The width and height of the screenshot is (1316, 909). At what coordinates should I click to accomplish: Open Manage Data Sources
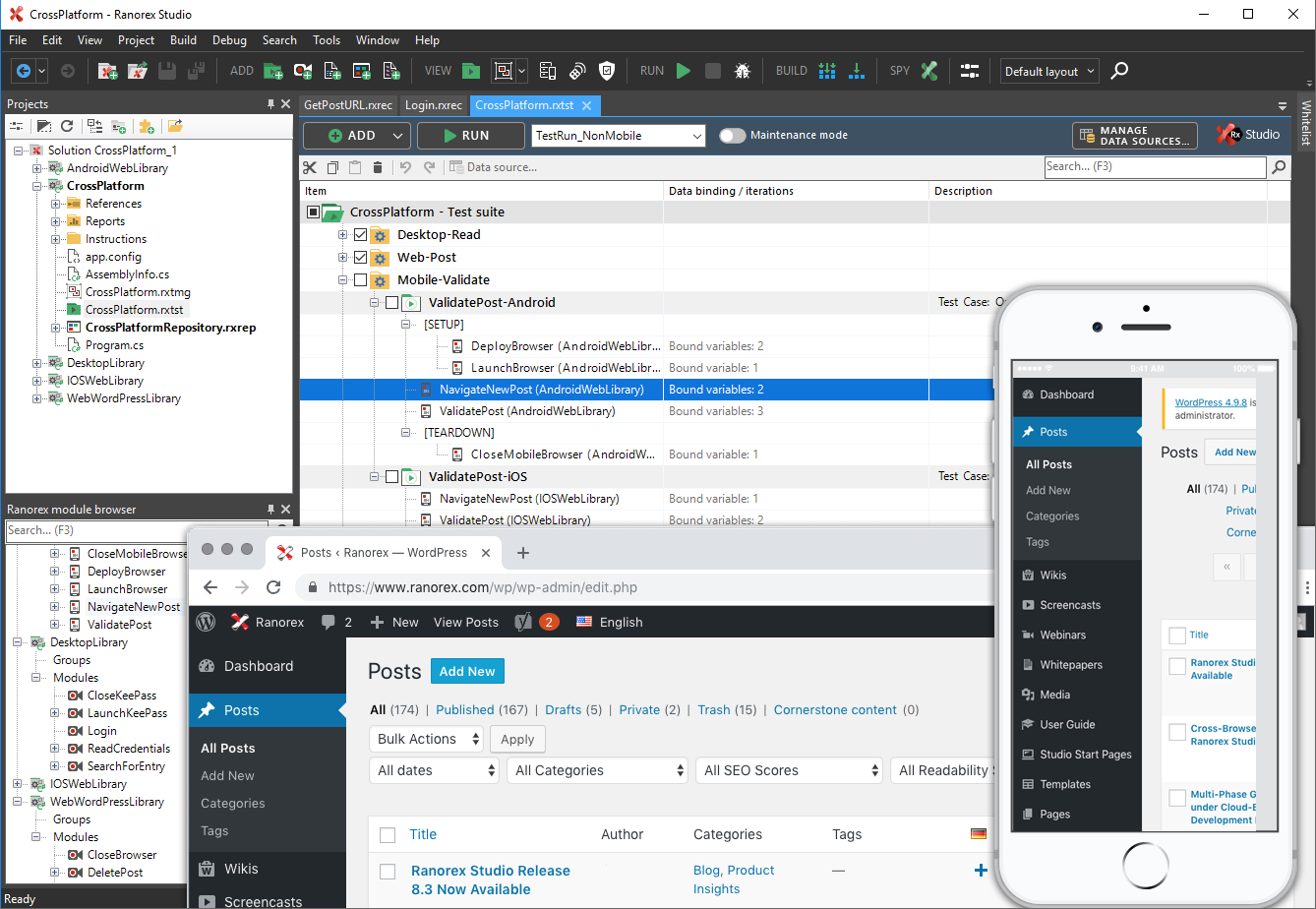point(1134,135)
